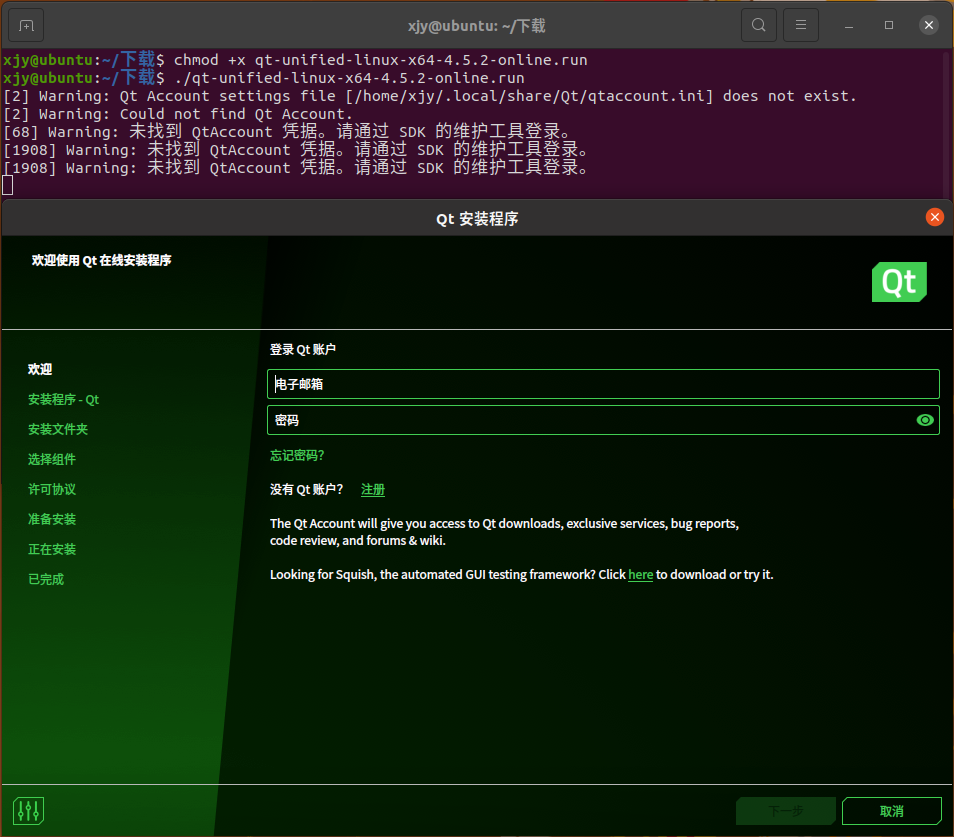954x837 pixels.
Task: Click the 登录 Qt 账户 heading
Action: [302, 350]
